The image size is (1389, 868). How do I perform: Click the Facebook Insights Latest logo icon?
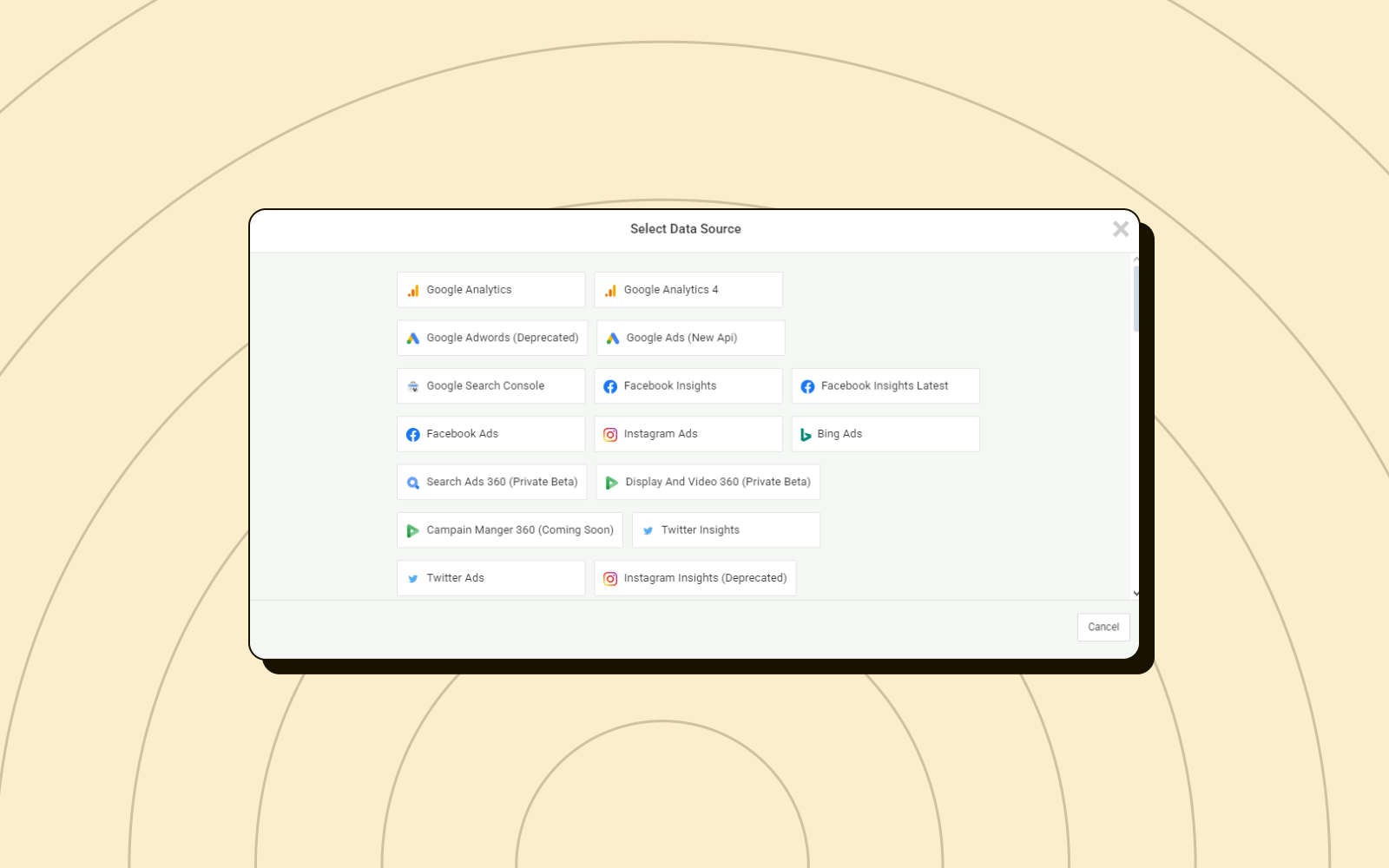pos(807,386)
